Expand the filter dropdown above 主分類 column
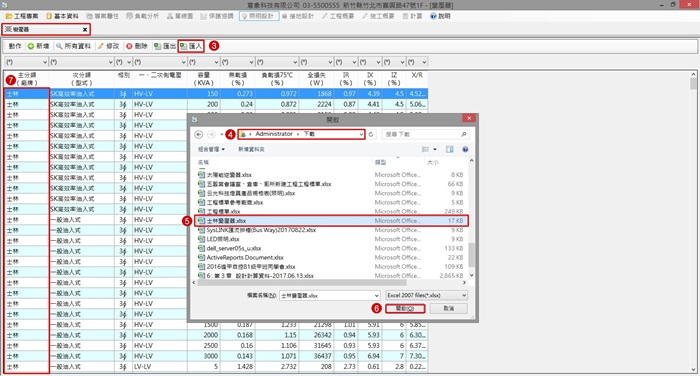Screen dimensions: 700x376 (45, 62)
